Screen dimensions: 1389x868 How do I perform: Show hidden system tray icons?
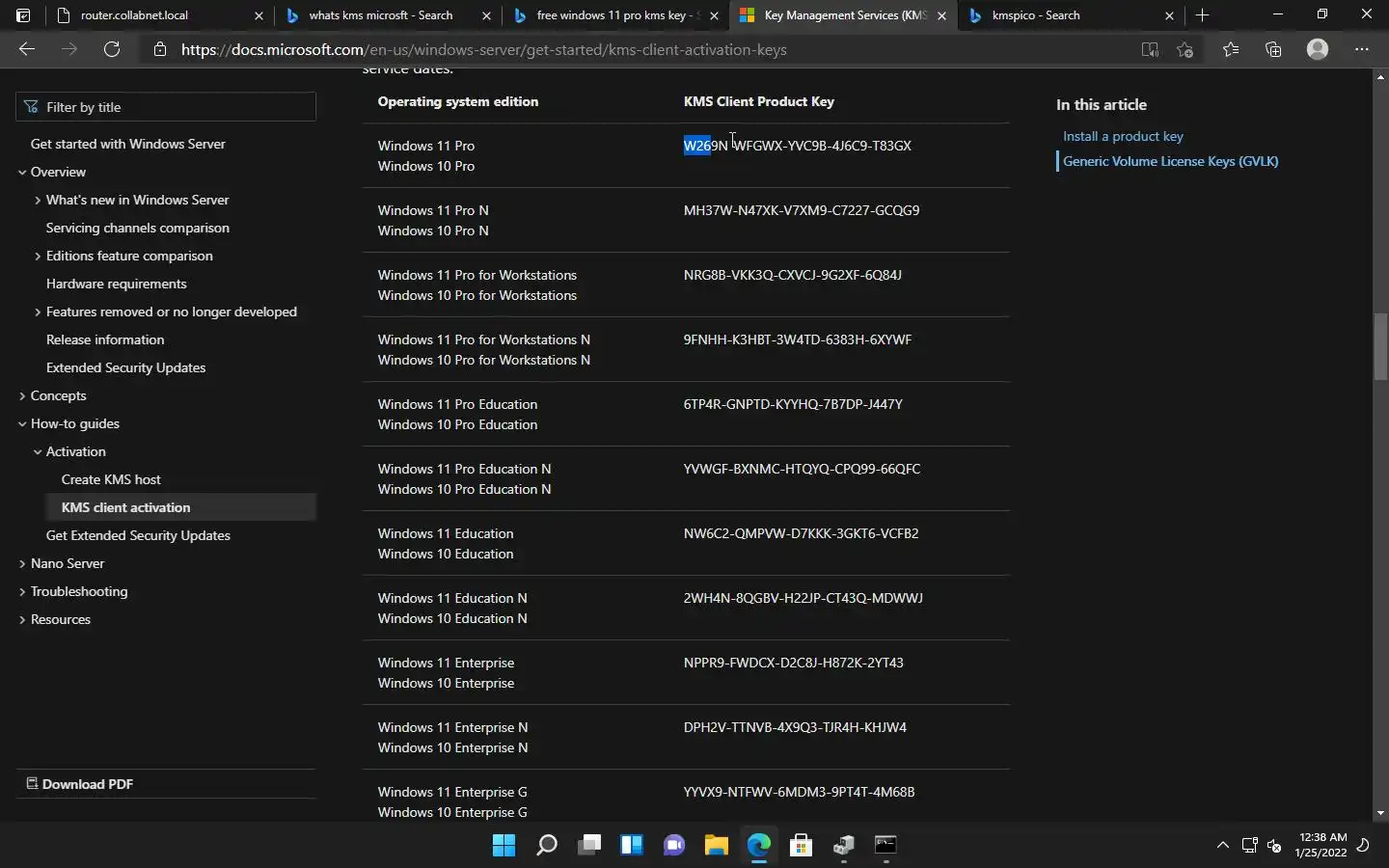point(1222,846)
